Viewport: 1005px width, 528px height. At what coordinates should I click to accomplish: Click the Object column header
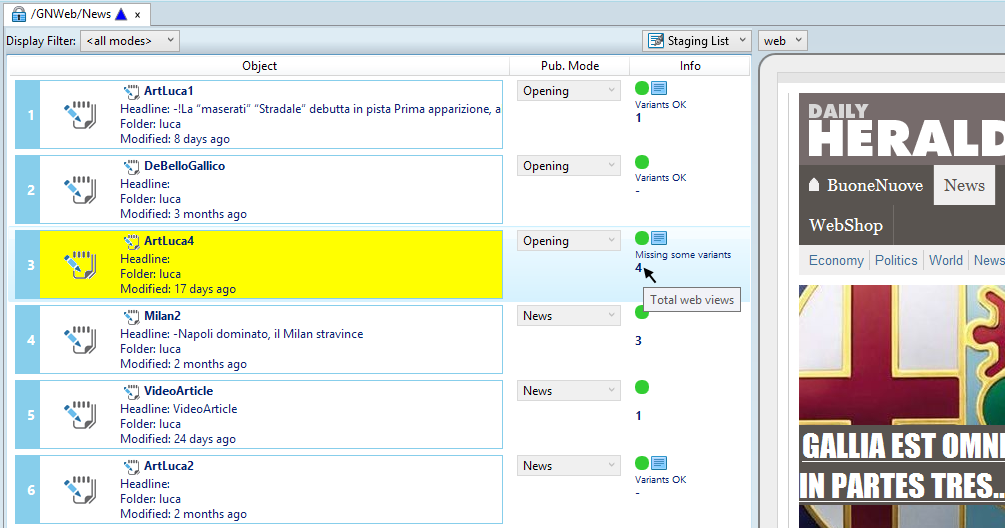point(259,66)
